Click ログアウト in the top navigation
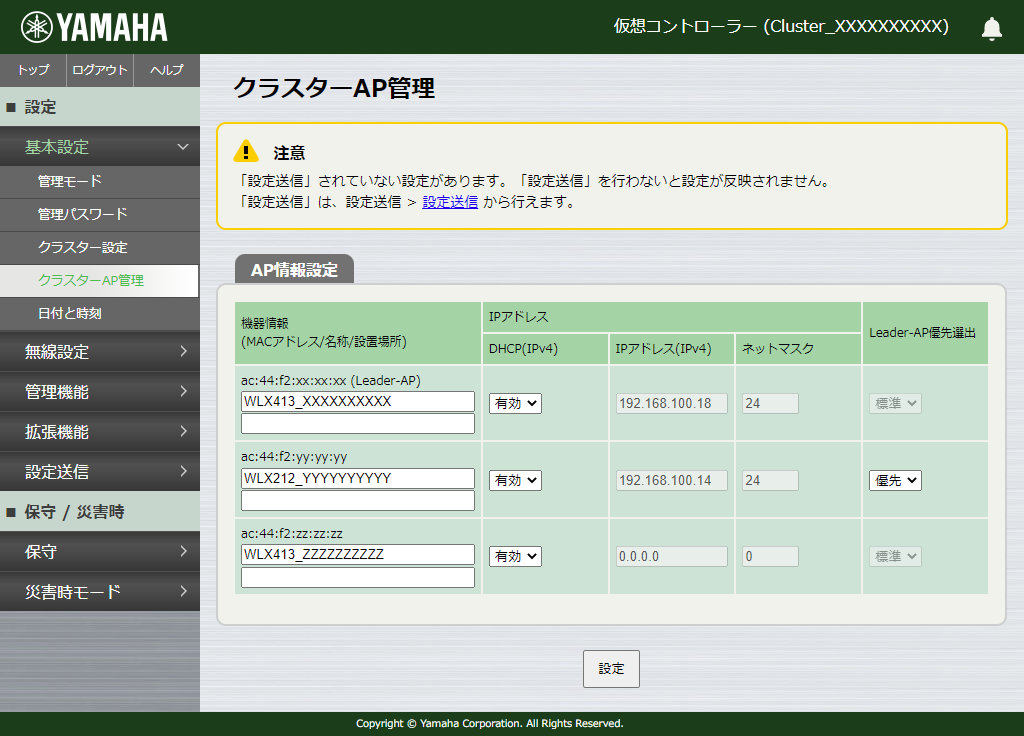This screenshot has height=736, width=1024. [99, 70]
